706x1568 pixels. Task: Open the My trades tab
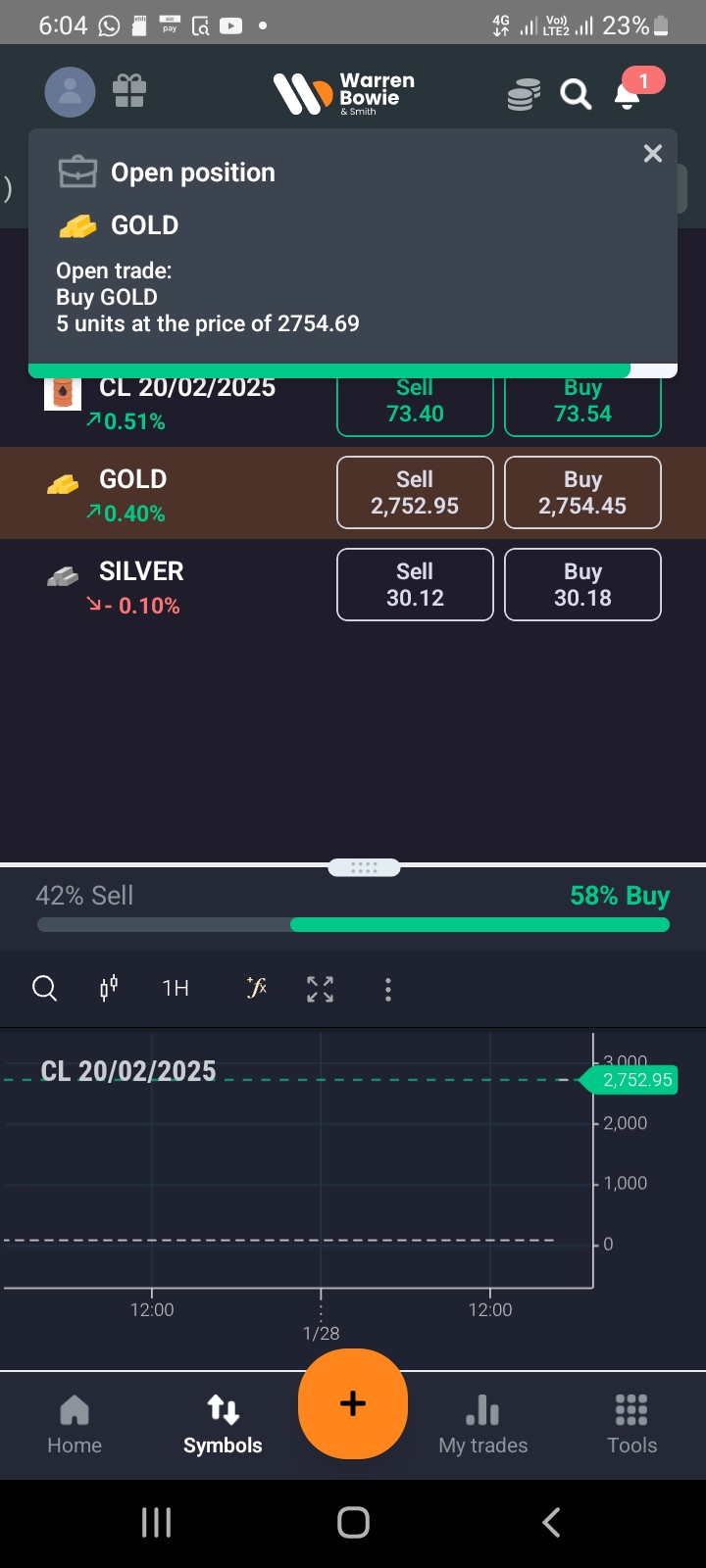(482, 1425)
